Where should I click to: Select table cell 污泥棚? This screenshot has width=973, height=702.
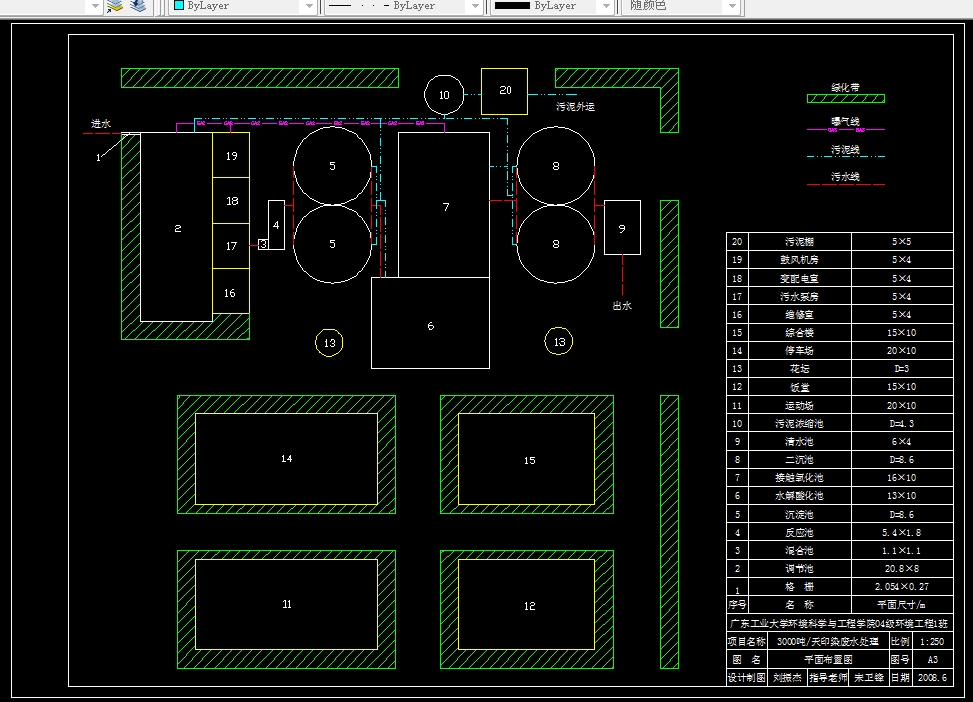click(799, 241)
